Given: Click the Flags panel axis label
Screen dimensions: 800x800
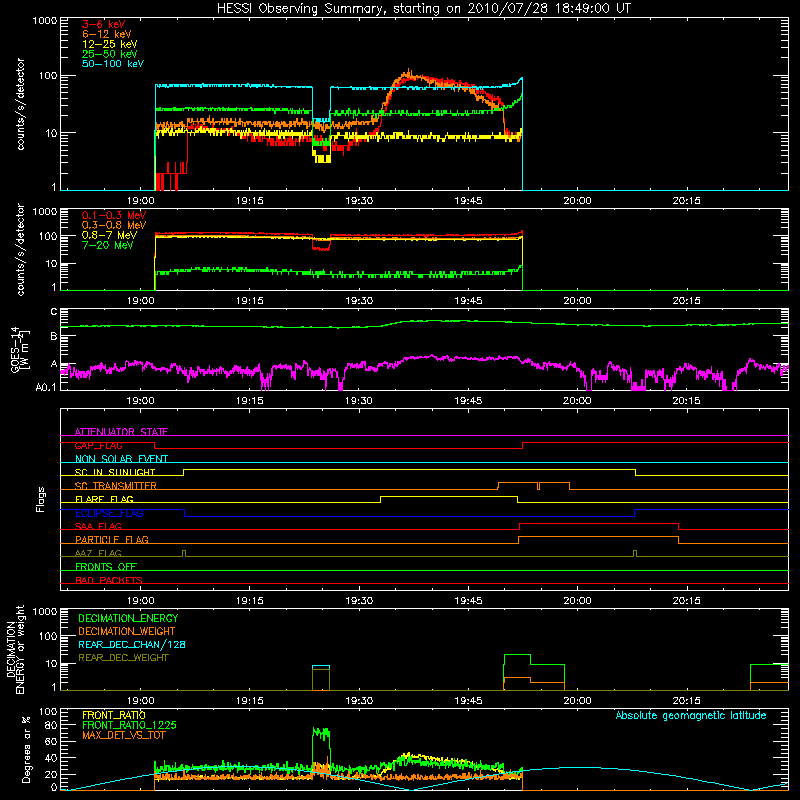Looking at the screenshot, I should [41, 499].
